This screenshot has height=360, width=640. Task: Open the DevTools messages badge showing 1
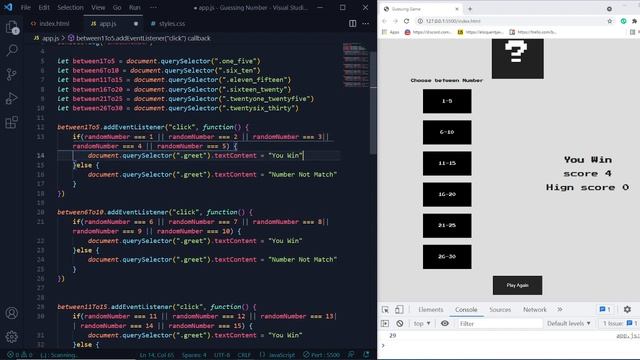(605, 309)
